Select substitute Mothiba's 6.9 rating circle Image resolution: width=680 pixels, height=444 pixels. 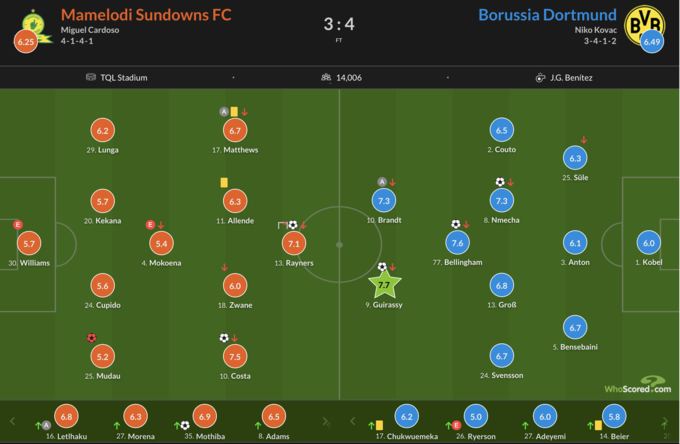(203, 416)
